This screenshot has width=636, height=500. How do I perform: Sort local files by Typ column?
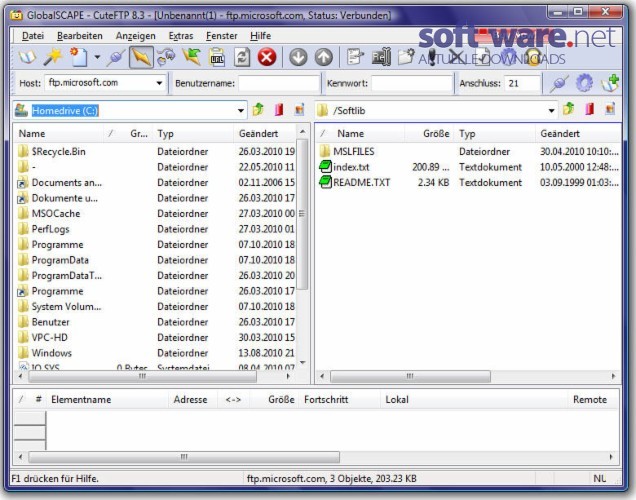[194, 133]
